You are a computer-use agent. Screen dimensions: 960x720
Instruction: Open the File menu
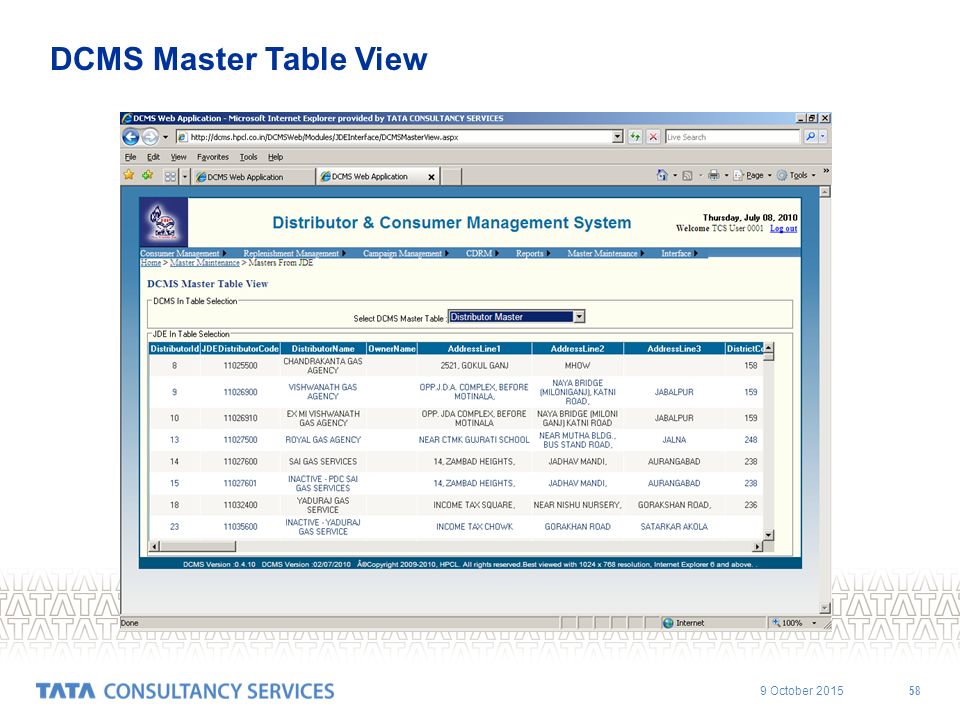pos(130,157)
